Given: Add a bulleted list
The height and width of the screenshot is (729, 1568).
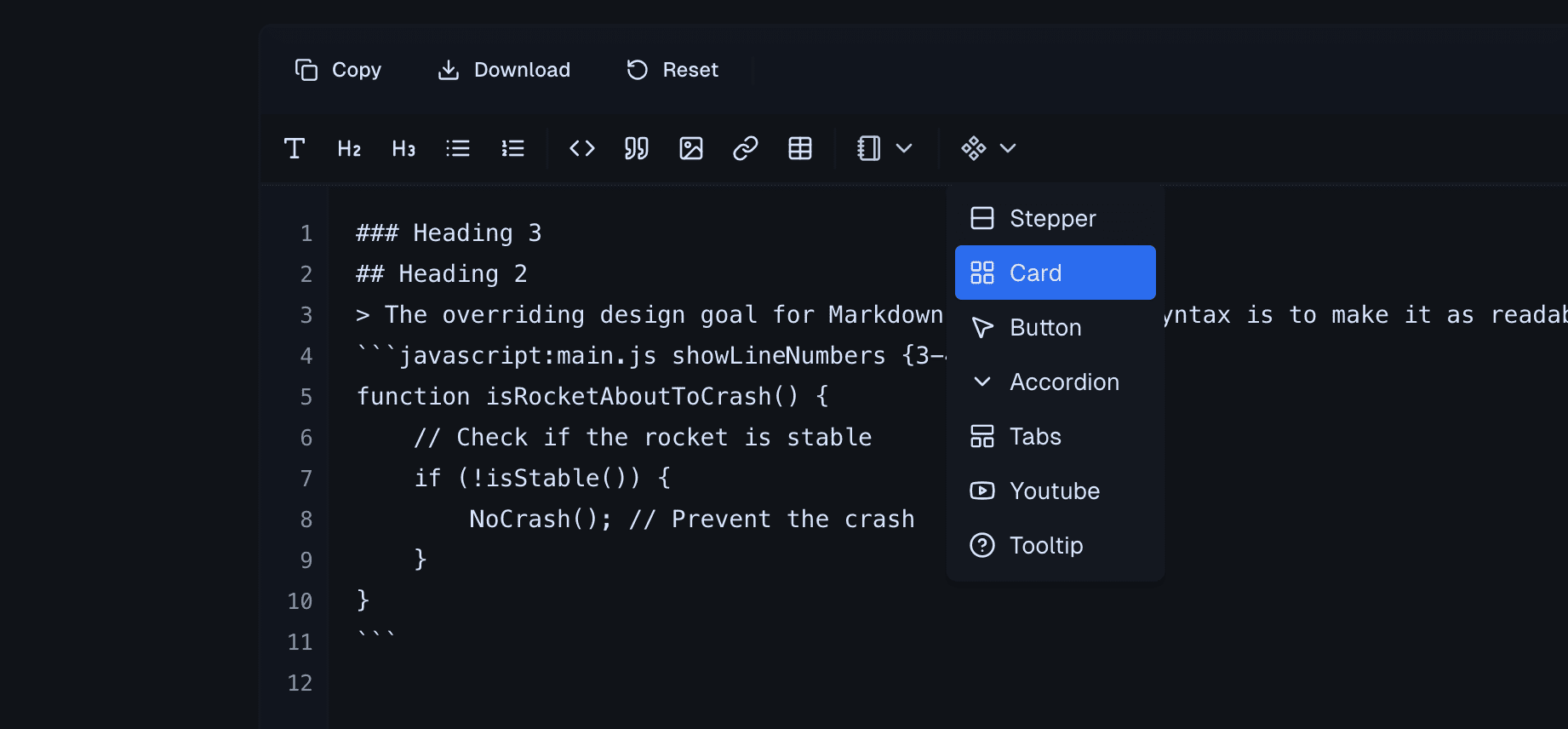Looking at the screenshot, I should tap(458, 148).
